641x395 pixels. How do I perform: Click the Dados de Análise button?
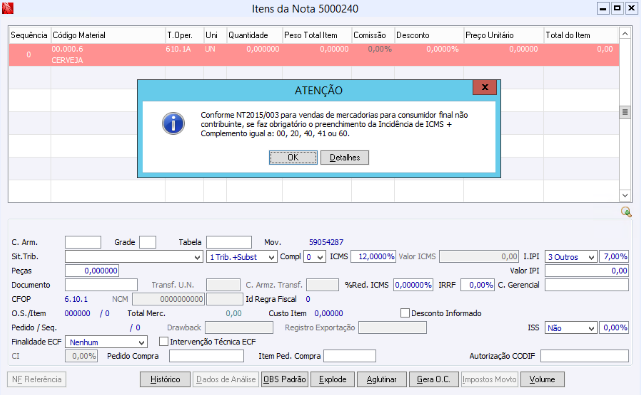[x=226, y=379]
